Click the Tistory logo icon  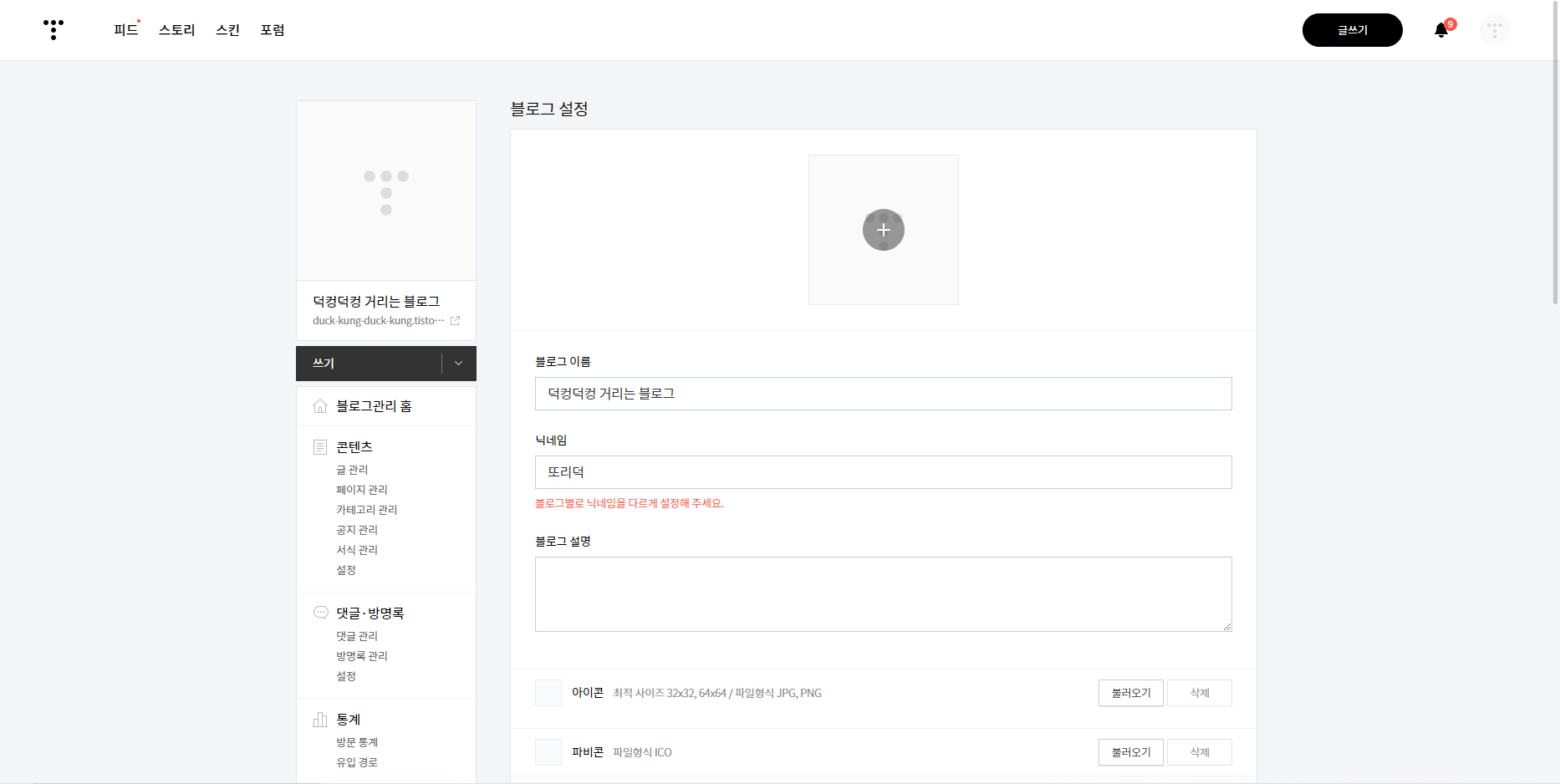[54, 29]
